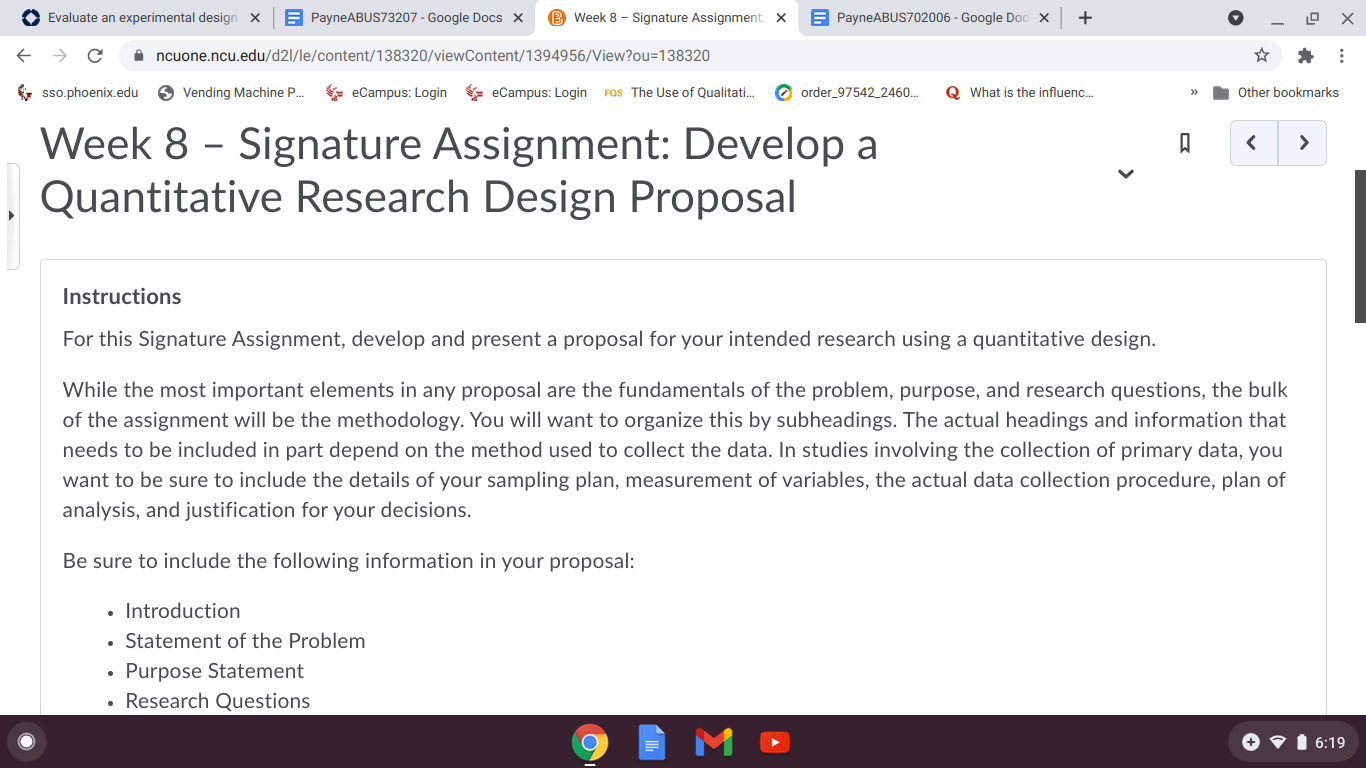Open first eCampus: Login bookmark
Screen dimensions: 1366x768
(x=387, y=92)
